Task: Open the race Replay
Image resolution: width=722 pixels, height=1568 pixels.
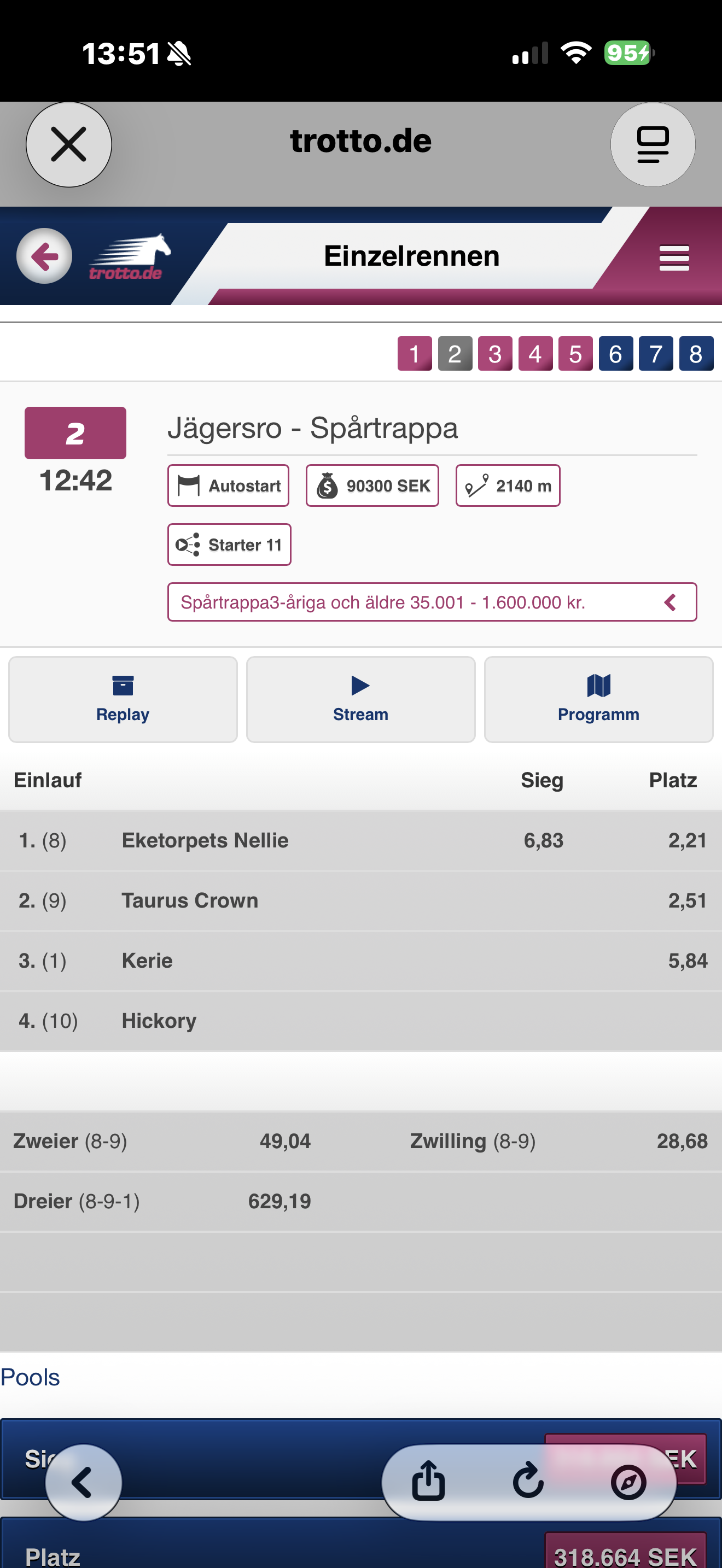Action: click(123, 699)
